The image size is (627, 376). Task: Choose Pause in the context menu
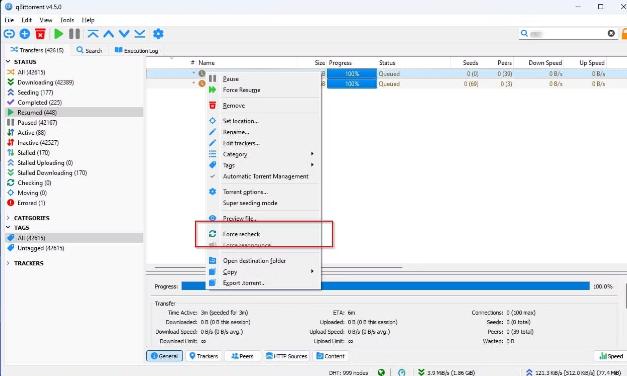pos(264,79)
